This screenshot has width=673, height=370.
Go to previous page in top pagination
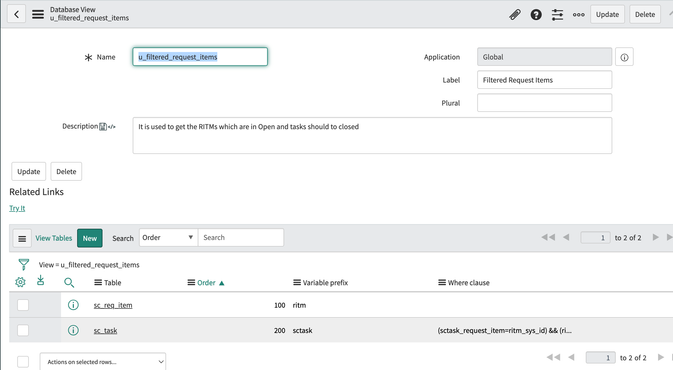[x=566, y=237]
